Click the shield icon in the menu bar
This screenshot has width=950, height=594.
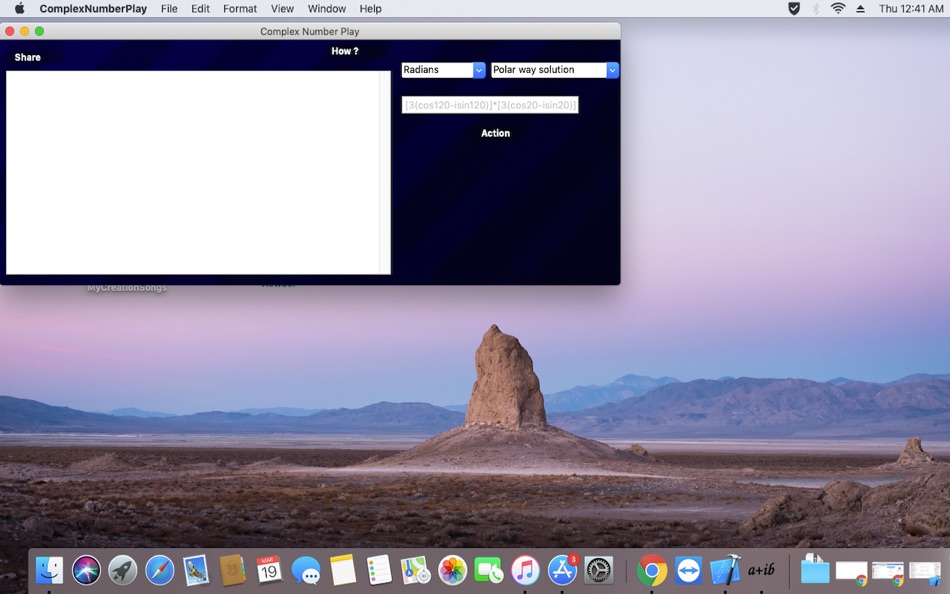click(794, 8)
